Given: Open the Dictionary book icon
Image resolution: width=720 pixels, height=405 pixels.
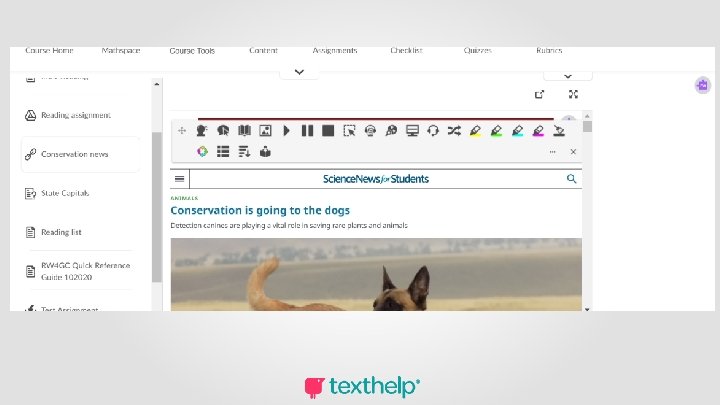Looking at the screenshot, I should [x=244, y=131].
